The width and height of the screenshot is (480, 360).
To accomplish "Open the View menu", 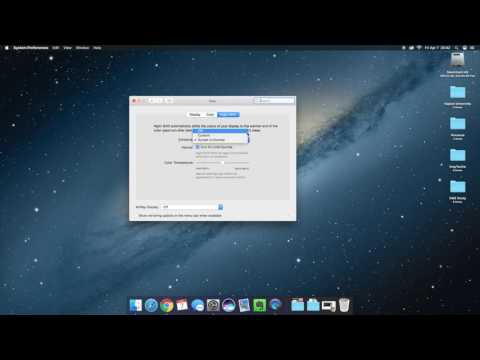I will (x=68, y=48).
